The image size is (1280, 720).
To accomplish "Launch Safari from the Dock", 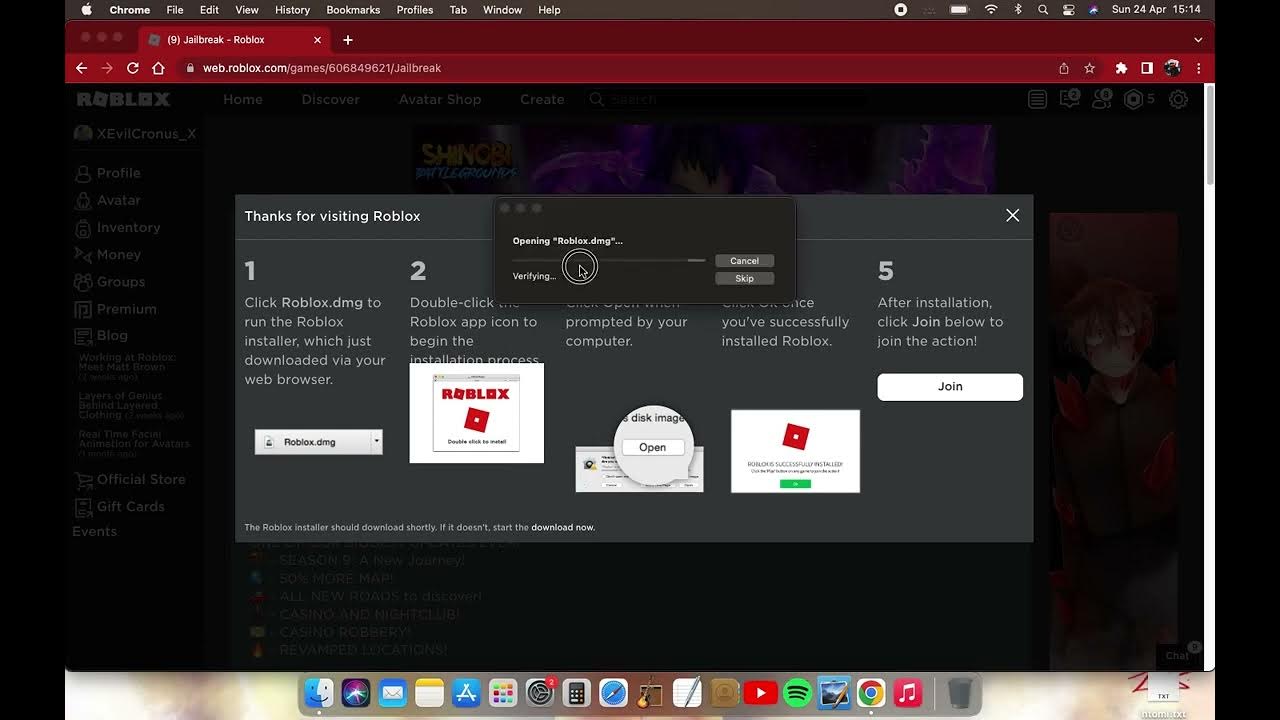I will [x=613, y=692].
